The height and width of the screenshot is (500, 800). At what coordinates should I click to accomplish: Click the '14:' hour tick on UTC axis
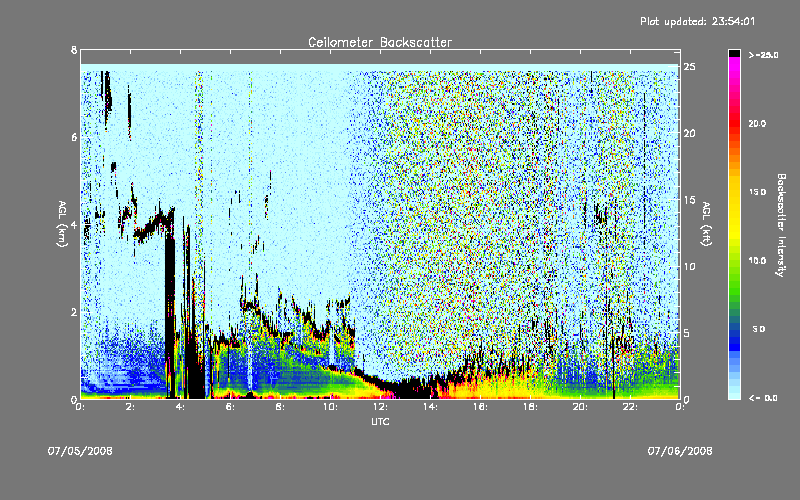(431, 407)
